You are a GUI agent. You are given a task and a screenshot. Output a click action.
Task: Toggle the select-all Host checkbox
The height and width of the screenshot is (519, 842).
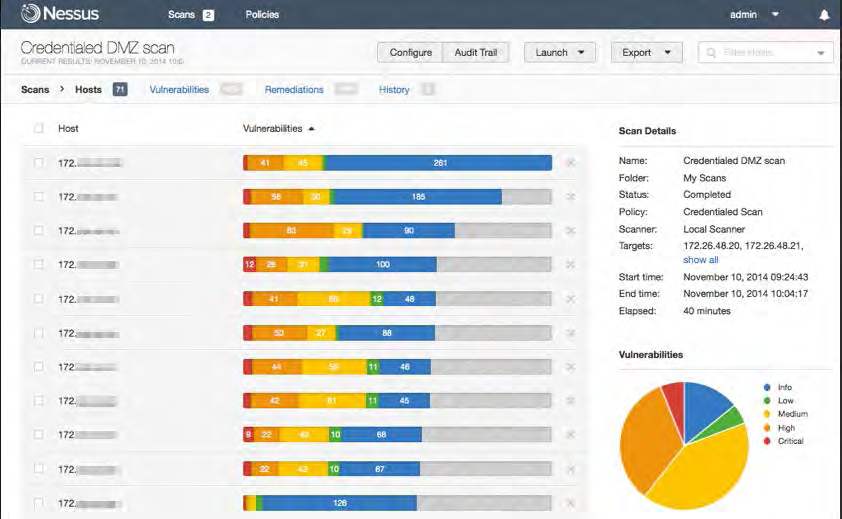click(38, 128)
